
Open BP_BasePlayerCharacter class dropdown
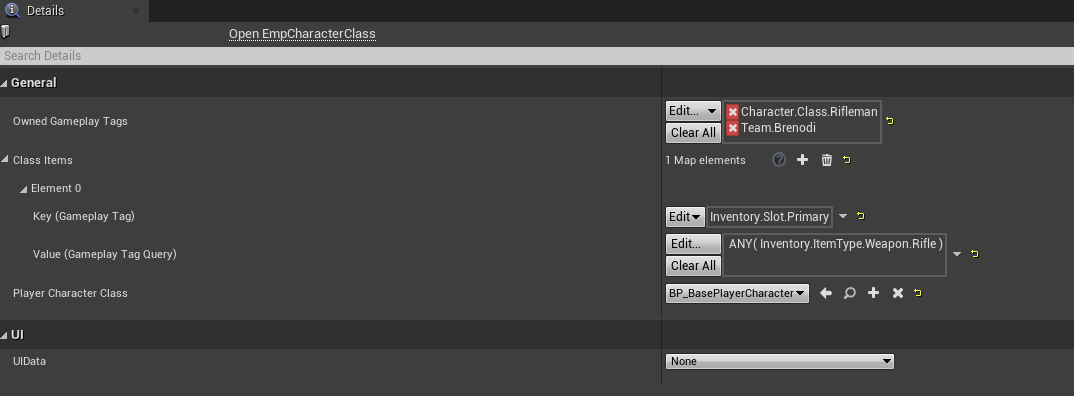tap(737, 293)
